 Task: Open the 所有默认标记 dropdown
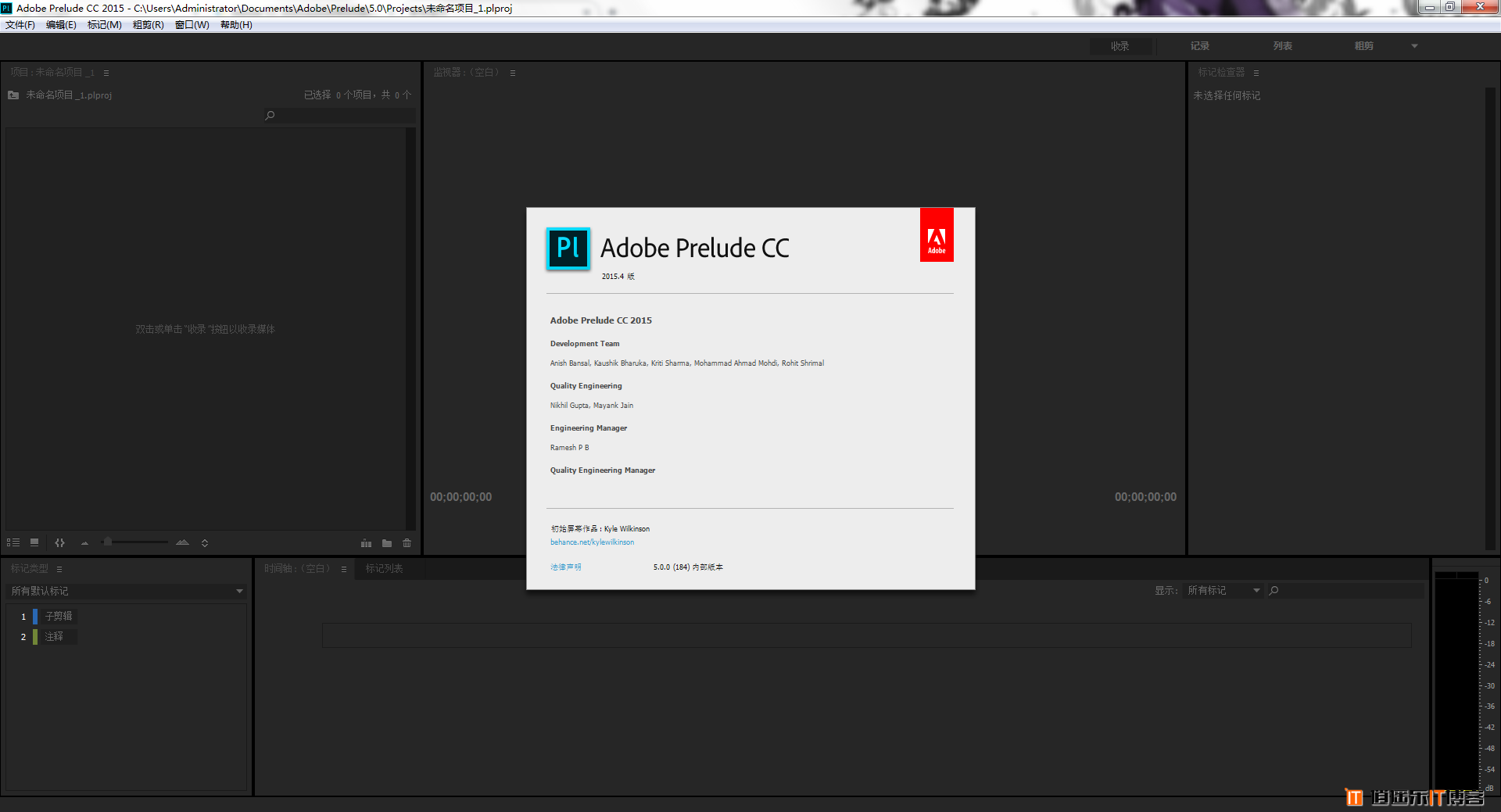point(126,592)
